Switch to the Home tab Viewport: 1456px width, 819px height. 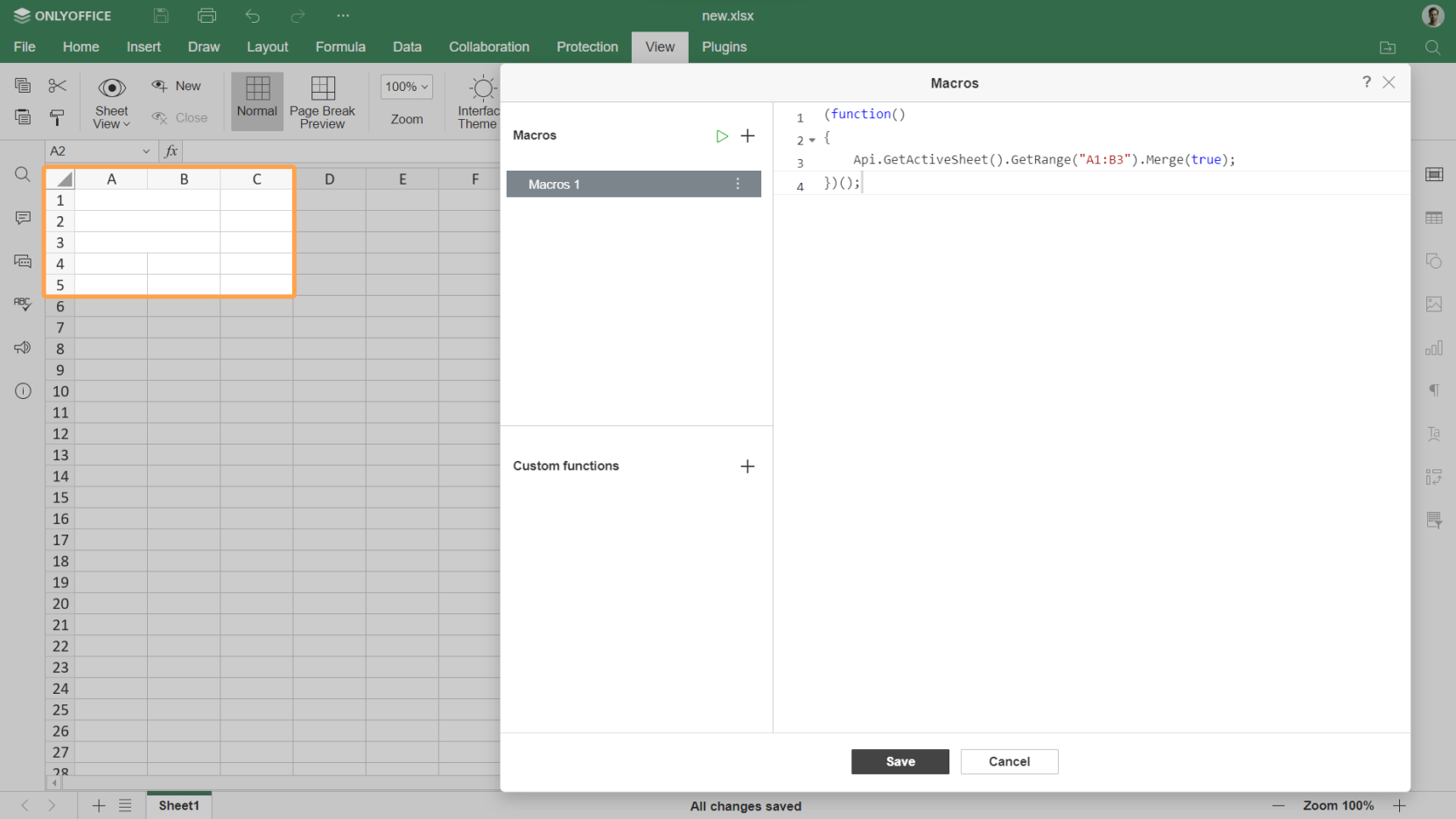pos(80,47)
